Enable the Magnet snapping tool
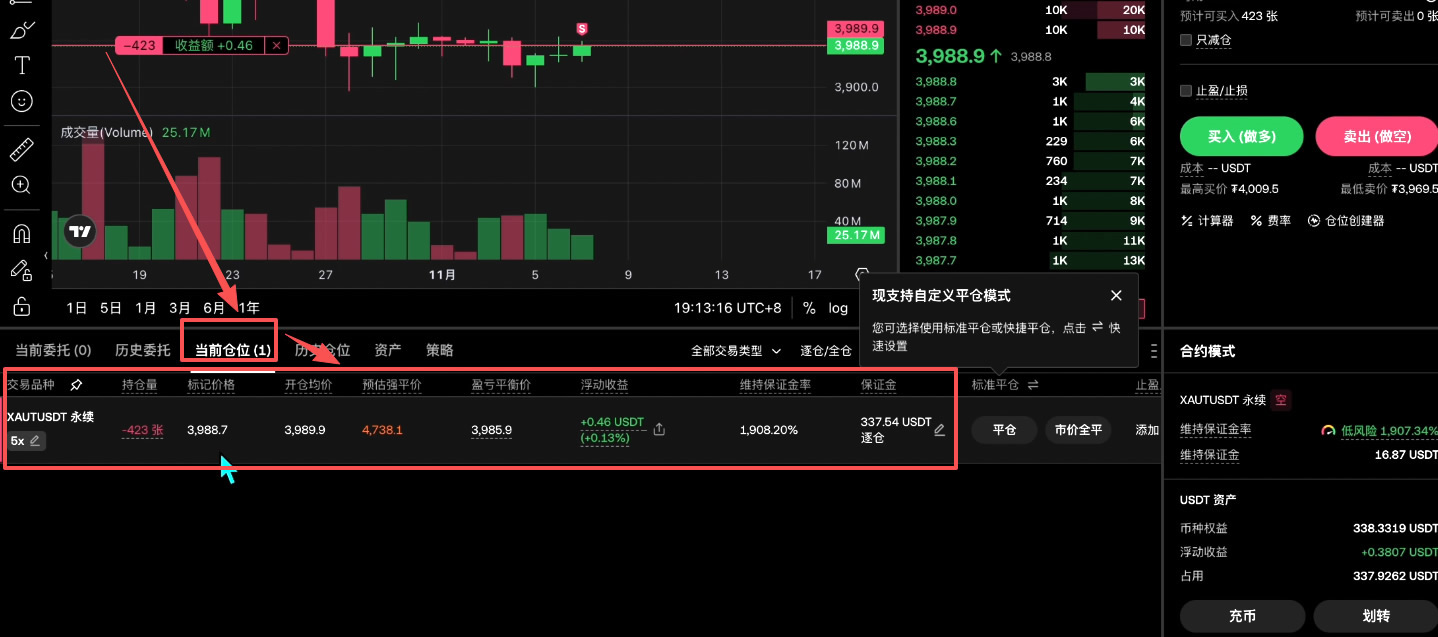Screen dimensions: 1438x637 pyautogui.click(x=21, y=233)
